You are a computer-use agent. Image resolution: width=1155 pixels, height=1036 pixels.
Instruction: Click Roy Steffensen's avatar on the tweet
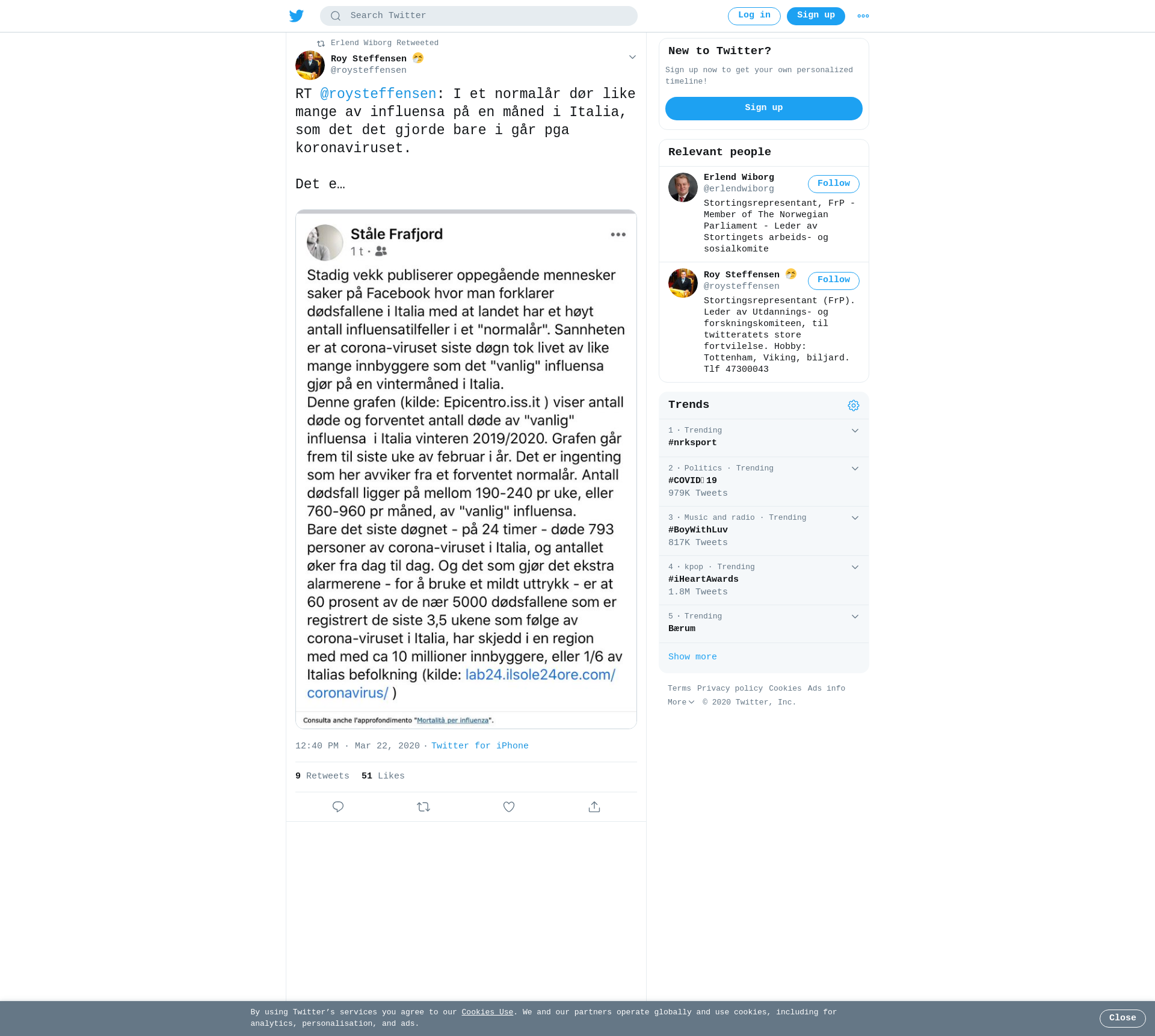click(x=310, y=65)
